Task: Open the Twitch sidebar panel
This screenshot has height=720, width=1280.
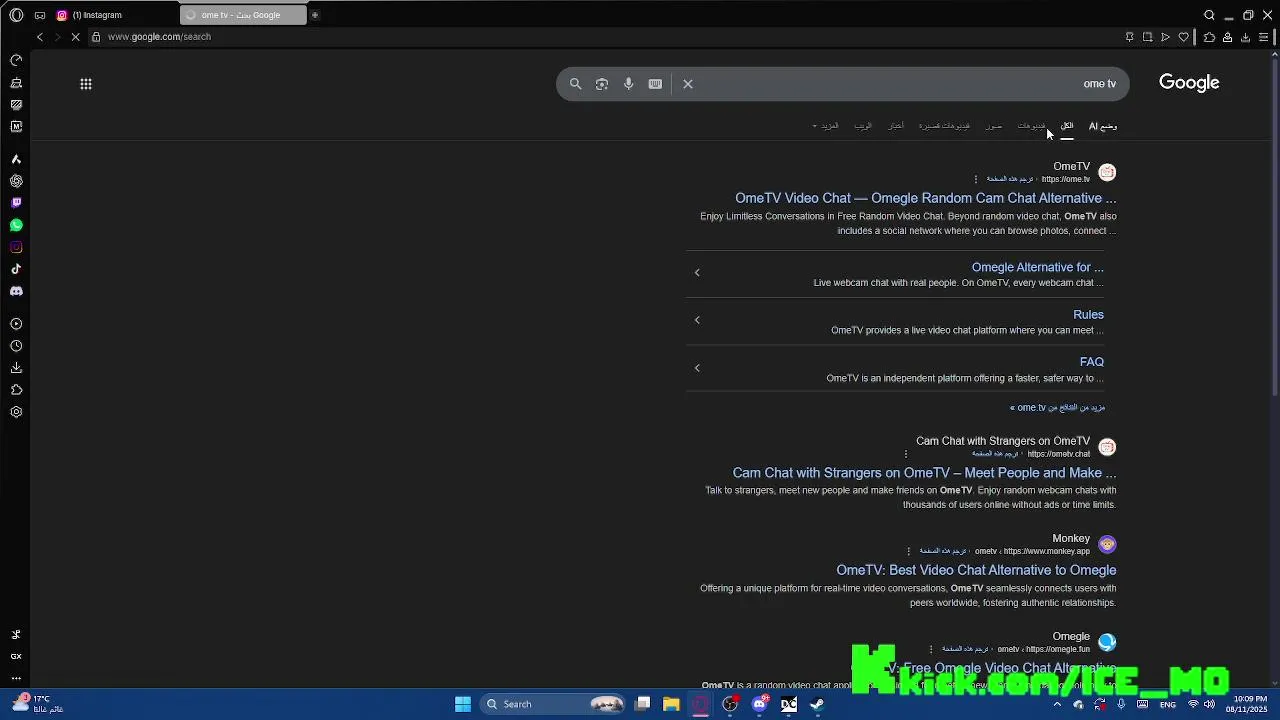Action: [16, 203]
